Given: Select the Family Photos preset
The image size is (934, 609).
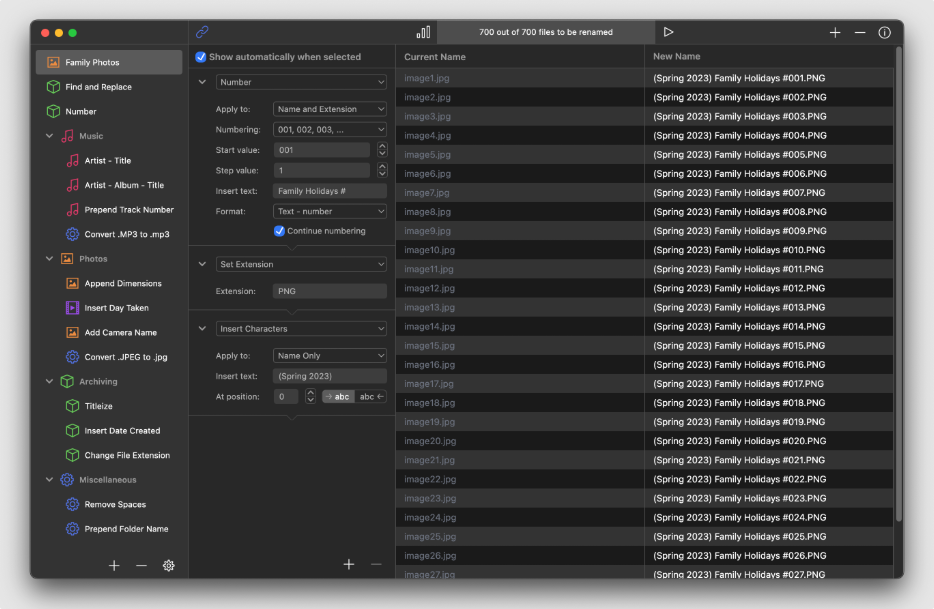Looking at the screenshot, I should click(109, 62).
